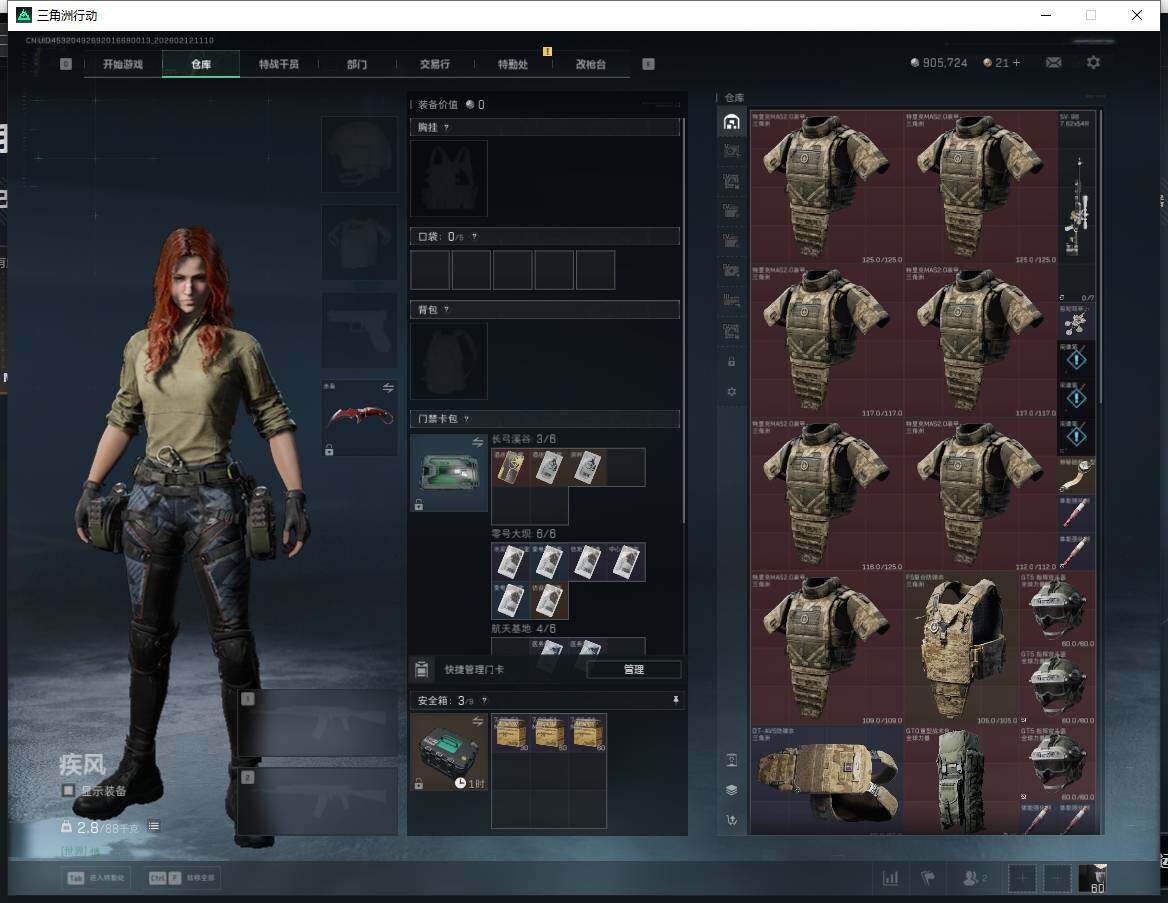
Task: Toggle the 显示装备 checkbox
Action: tap(68, 790)
